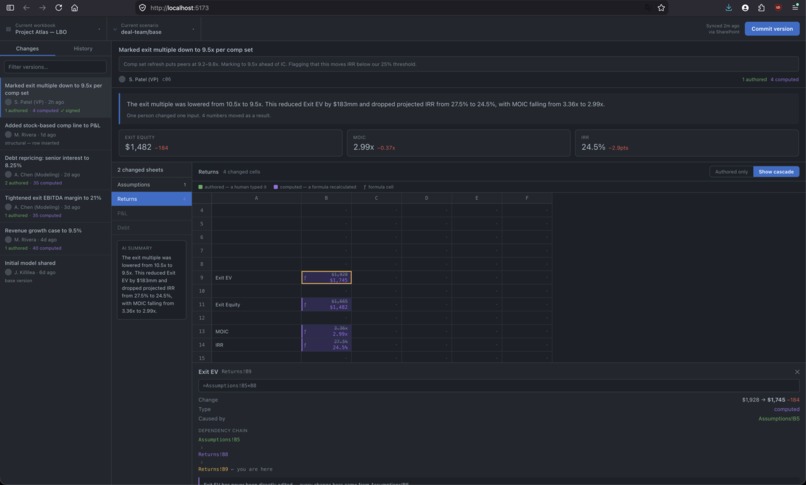Click the MOIC 2.99x metric card

point(459,143)
